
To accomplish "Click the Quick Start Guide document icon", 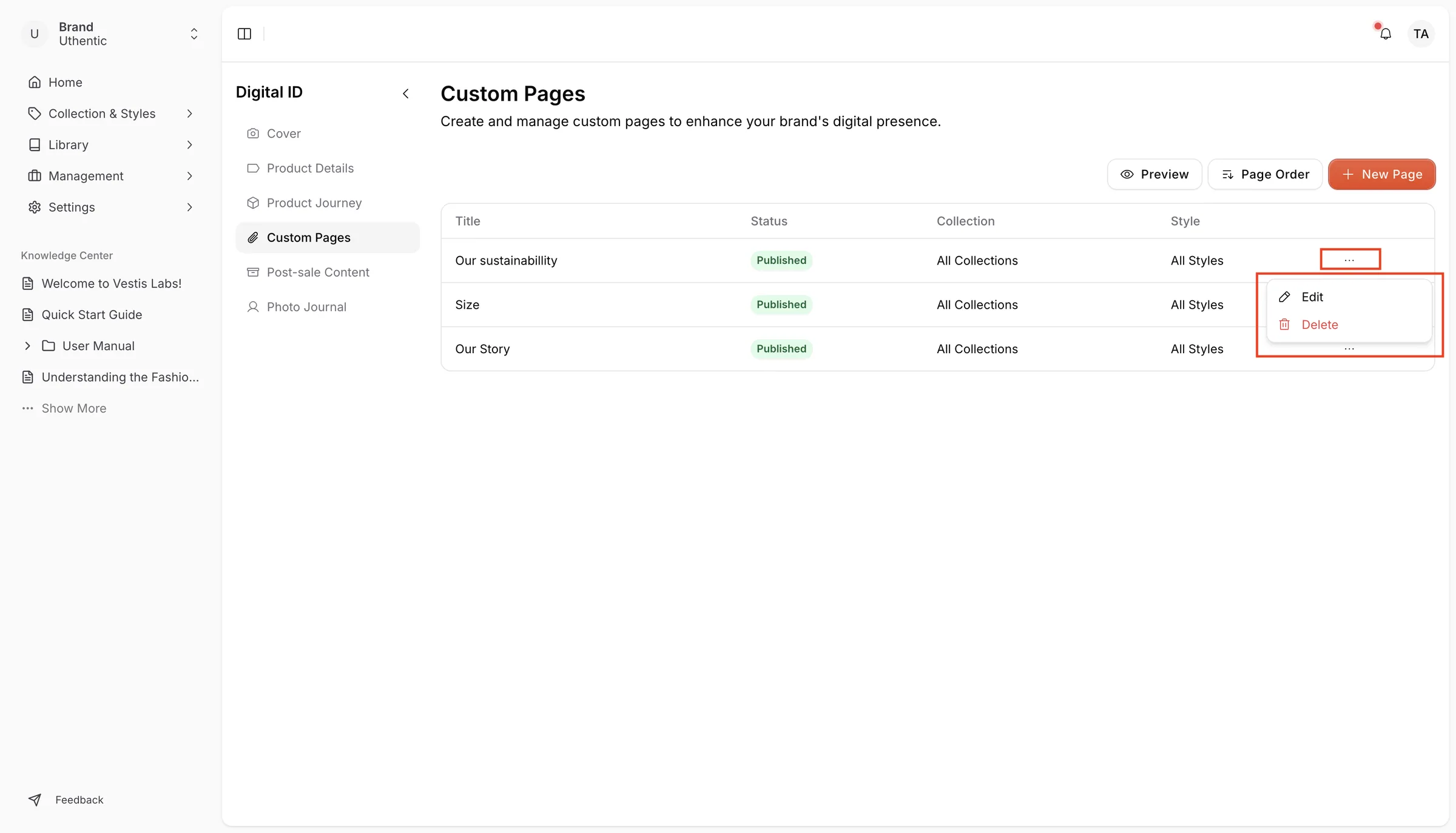I will click(x=28, y=314).
